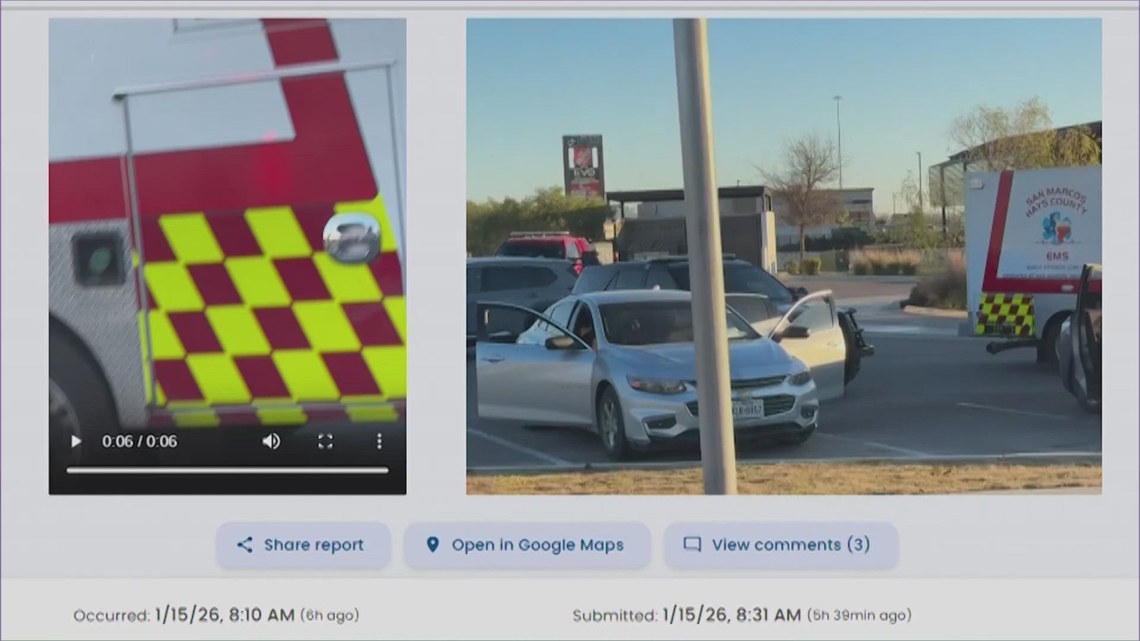Mute the video using the speaker icon
The height and width of the screenshot is (641, 1140).
271,441
